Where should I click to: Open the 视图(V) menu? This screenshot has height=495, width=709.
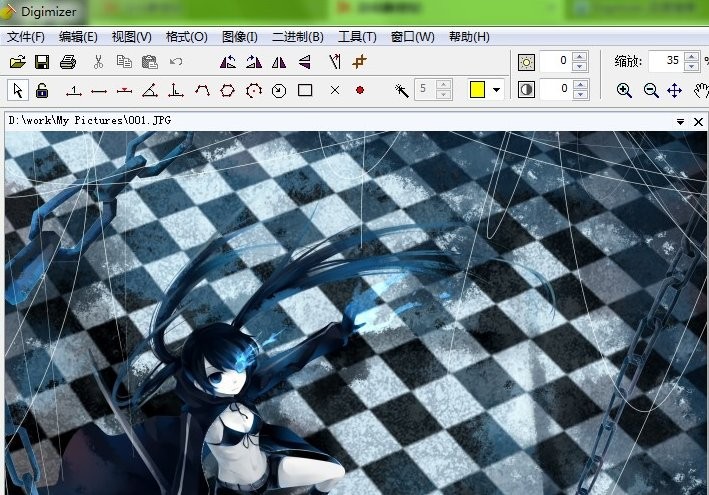132,37
